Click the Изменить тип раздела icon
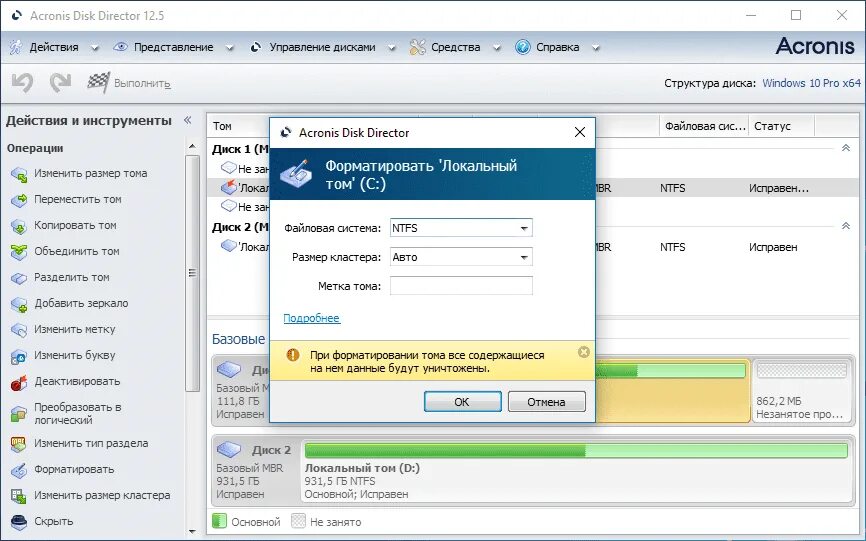The height and width of the screenshot is (541, 866). tap(19, 444)
